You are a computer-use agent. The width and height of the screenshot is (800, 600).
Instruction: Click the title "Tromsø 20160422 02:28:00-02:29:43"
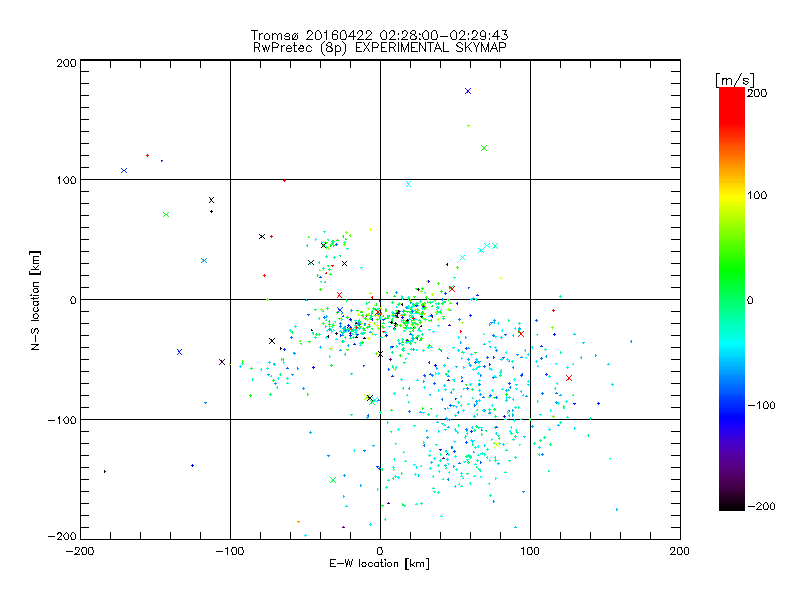pos(379,35)
